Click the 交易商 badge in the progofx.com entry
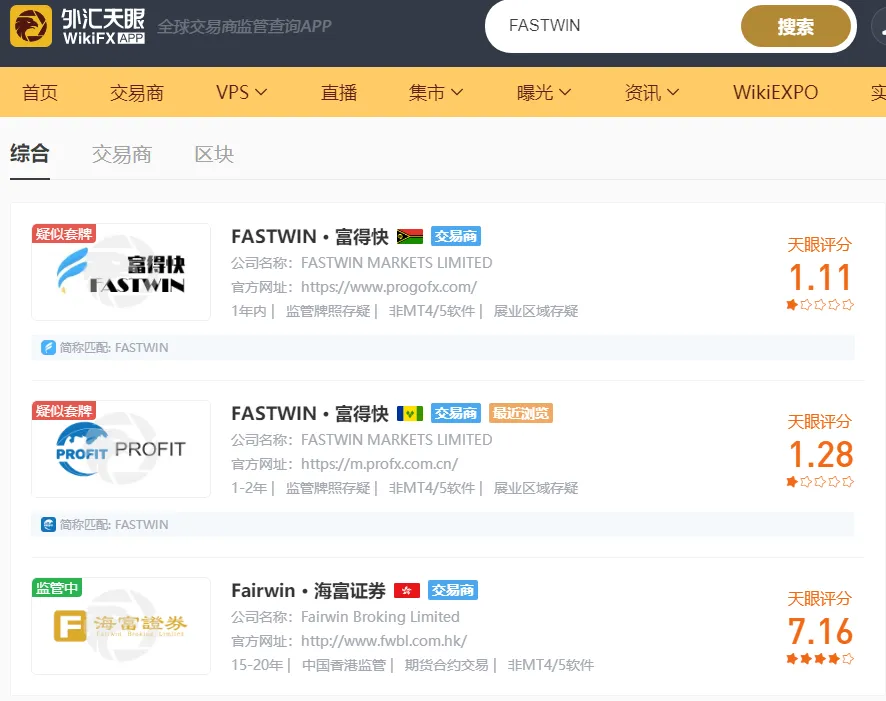 [x=456, y=236]
